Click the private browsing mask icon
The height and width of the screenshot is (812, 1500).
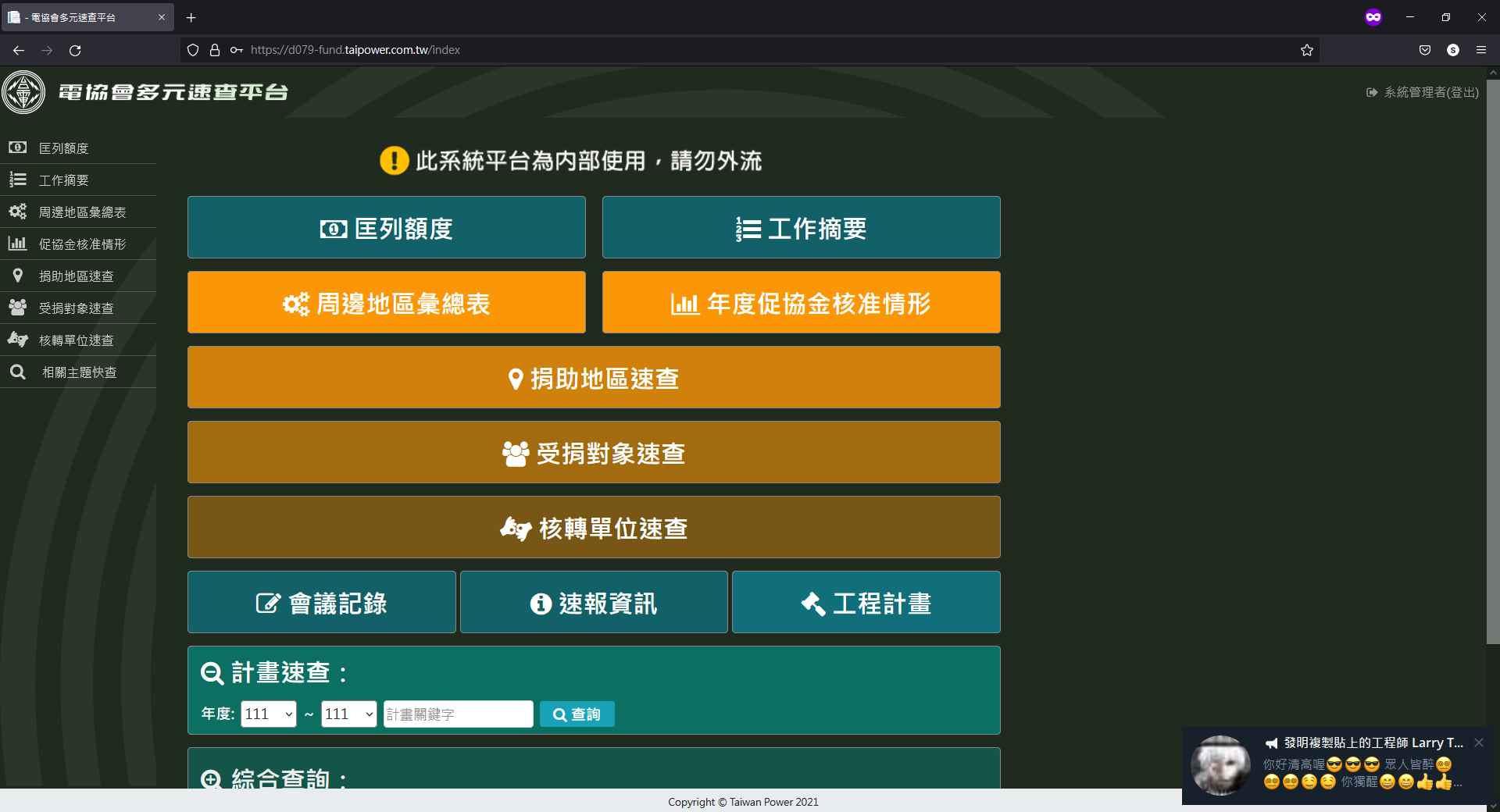click(1373, 17)
